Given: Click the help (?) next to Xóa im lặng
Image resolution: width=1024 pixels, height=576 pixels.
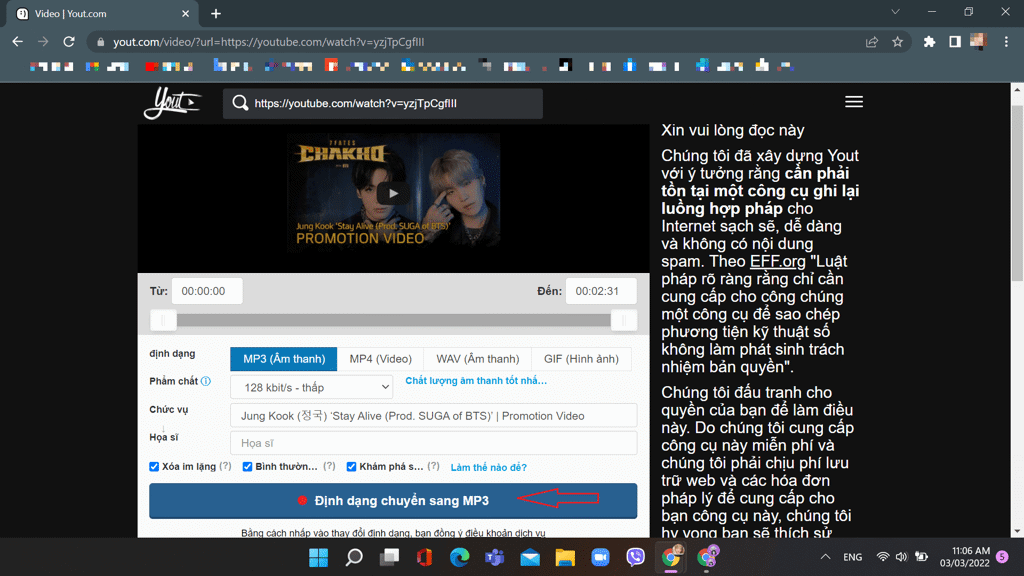Looking at the screenshot, I should coord(225,466).
